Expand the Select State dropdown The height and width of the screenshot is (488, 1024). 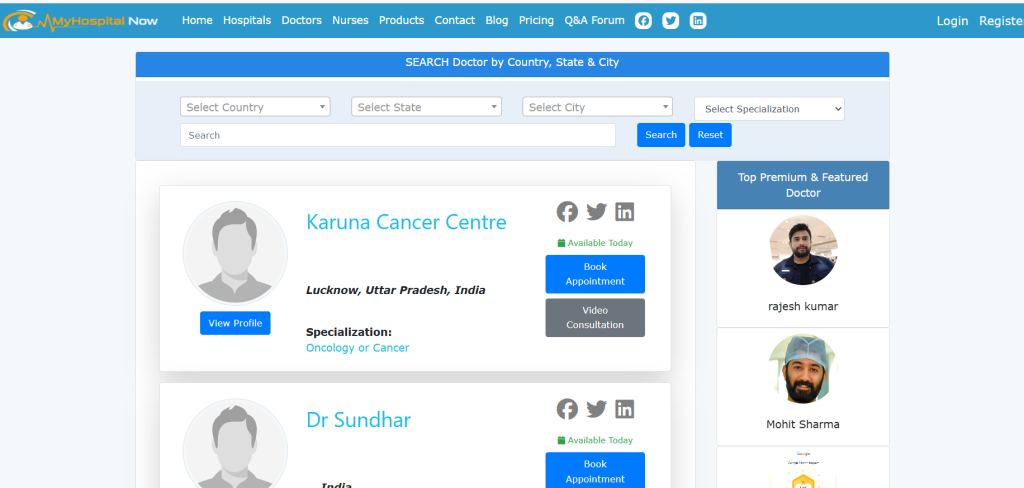pos(426,107)
